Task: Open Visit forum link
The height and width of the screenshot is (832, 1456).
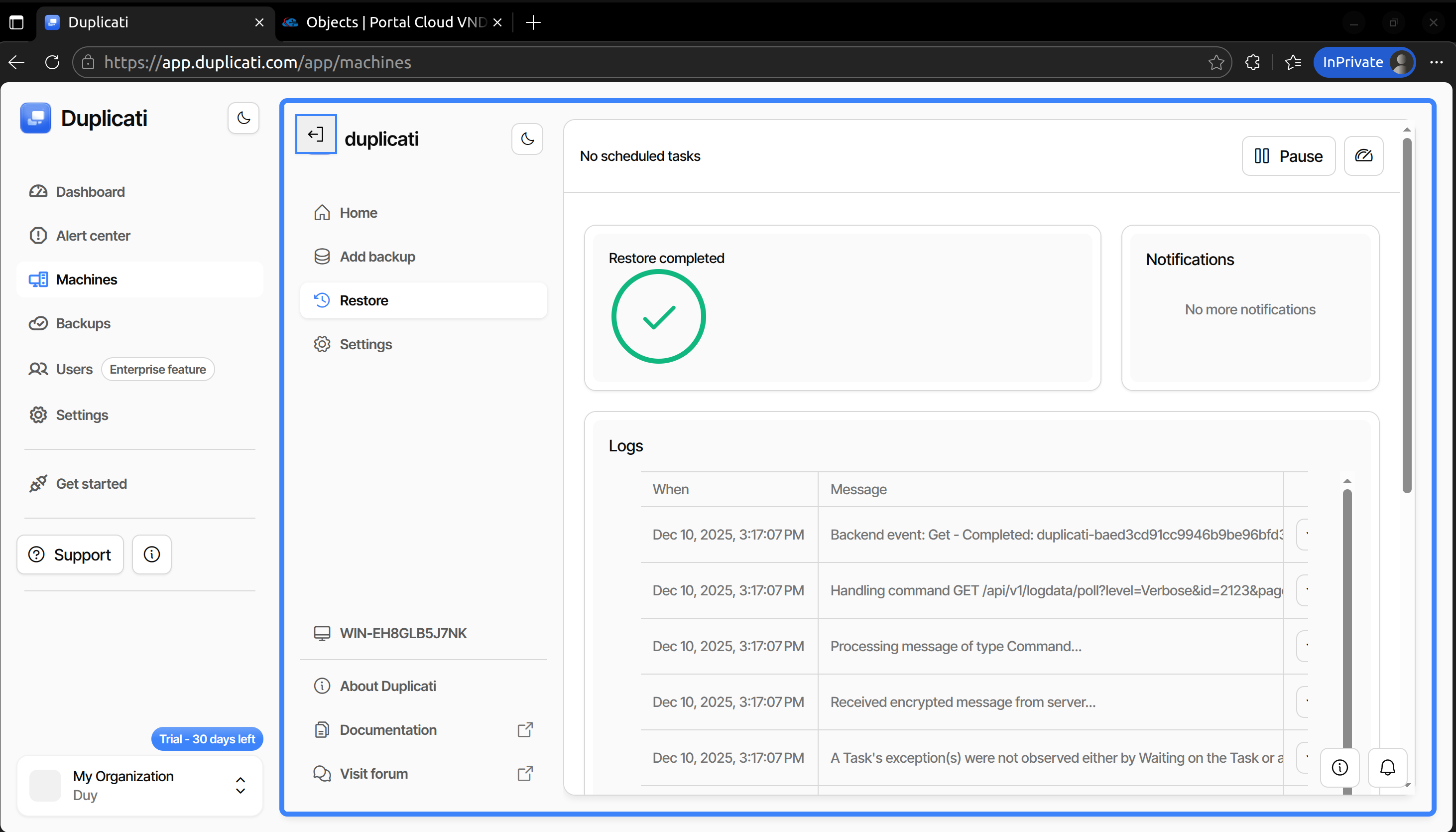Action: click(x=374, y=774)
